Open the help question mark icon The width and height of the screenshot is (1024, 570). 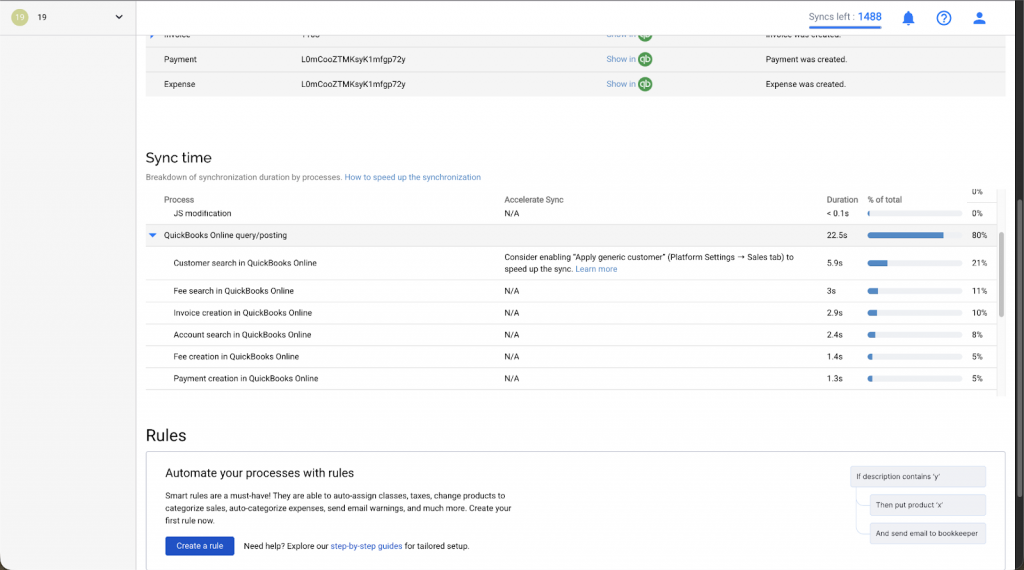pos(943,18)
